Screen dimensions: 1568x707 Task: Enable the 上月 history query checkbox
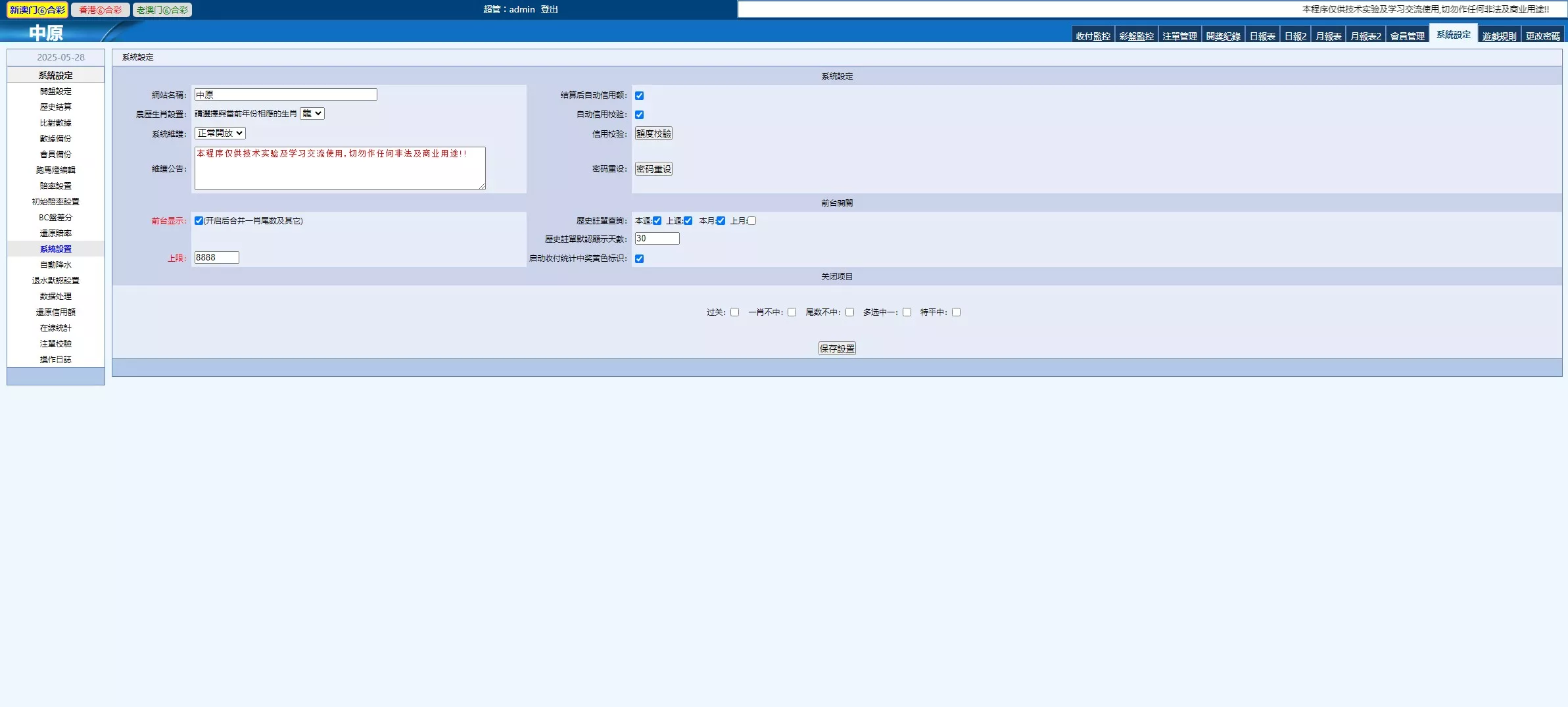tap(751, 221)
